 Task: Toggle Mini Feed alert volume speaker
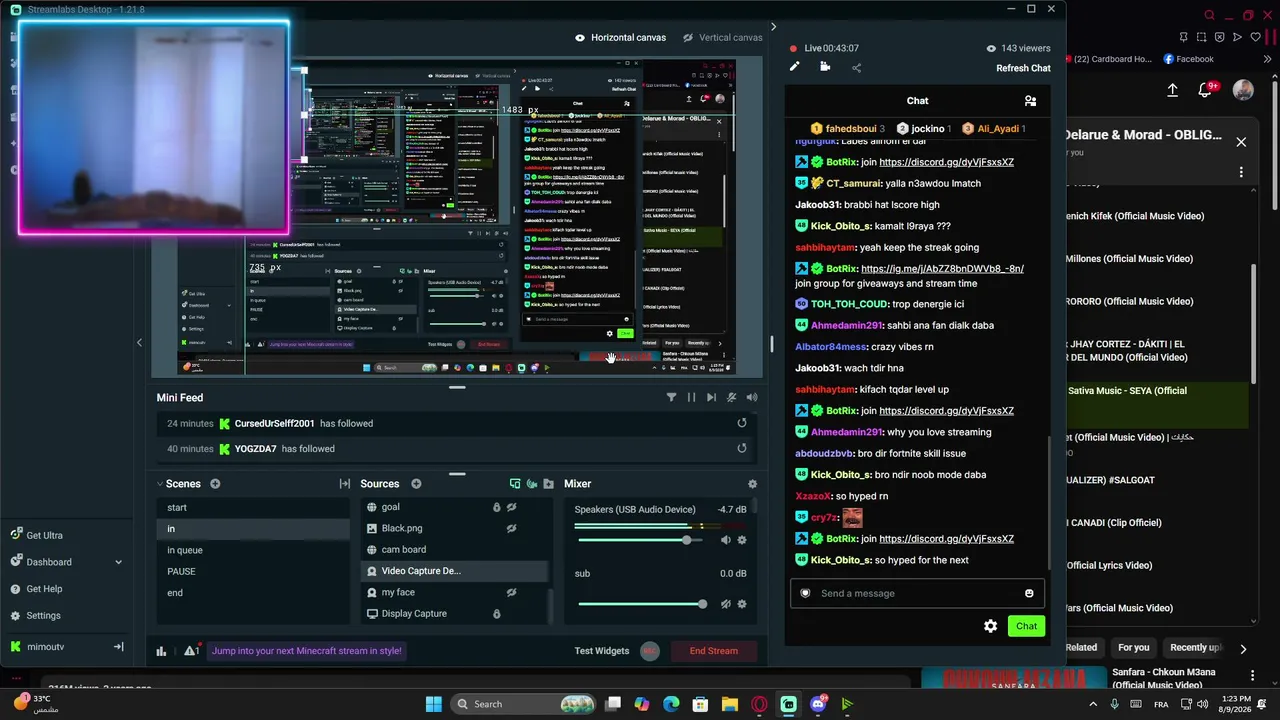coord(752,397)
